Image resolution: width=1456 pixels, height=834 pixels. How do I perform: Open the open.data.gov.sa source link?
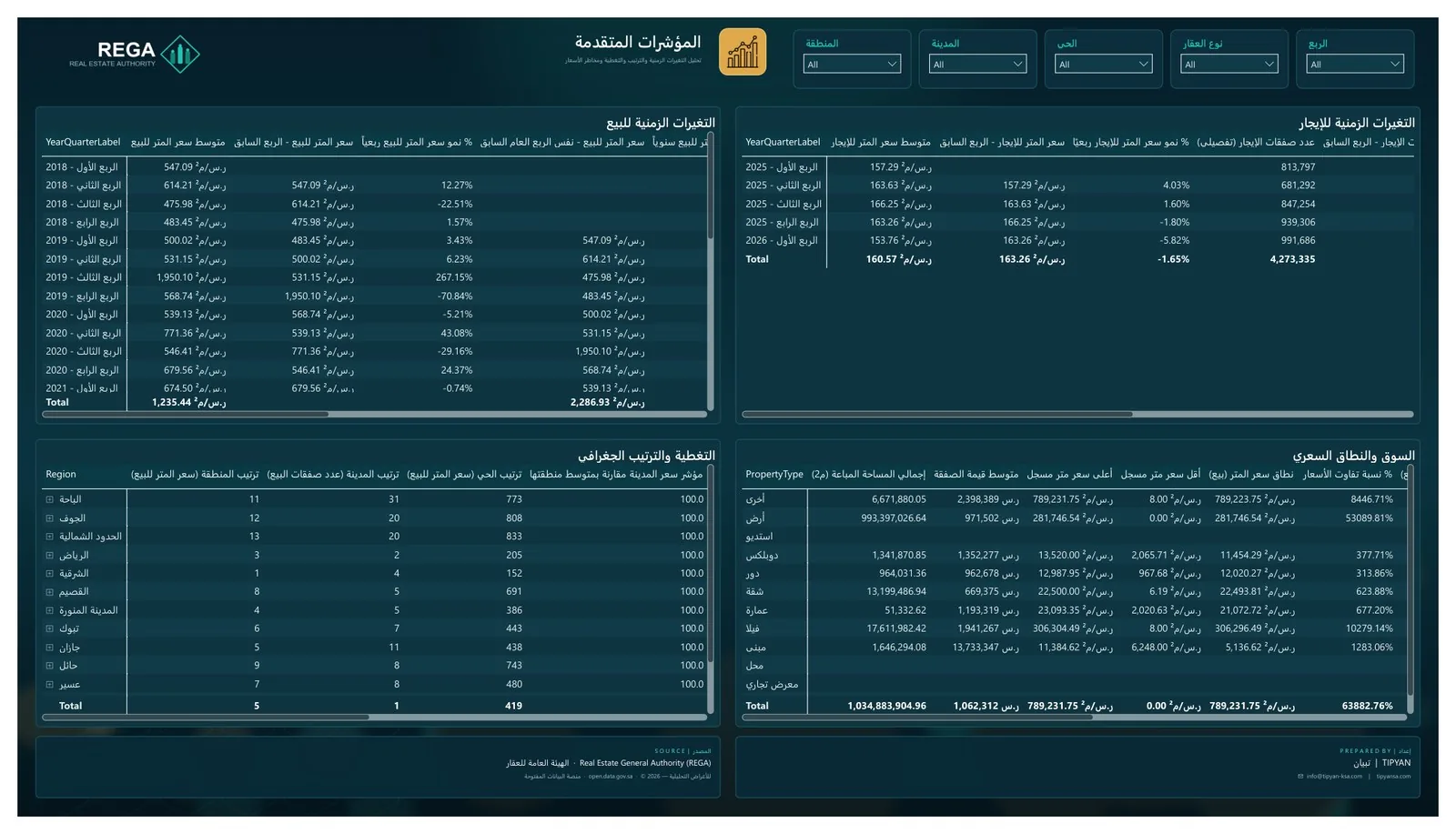tap(610, 776)
